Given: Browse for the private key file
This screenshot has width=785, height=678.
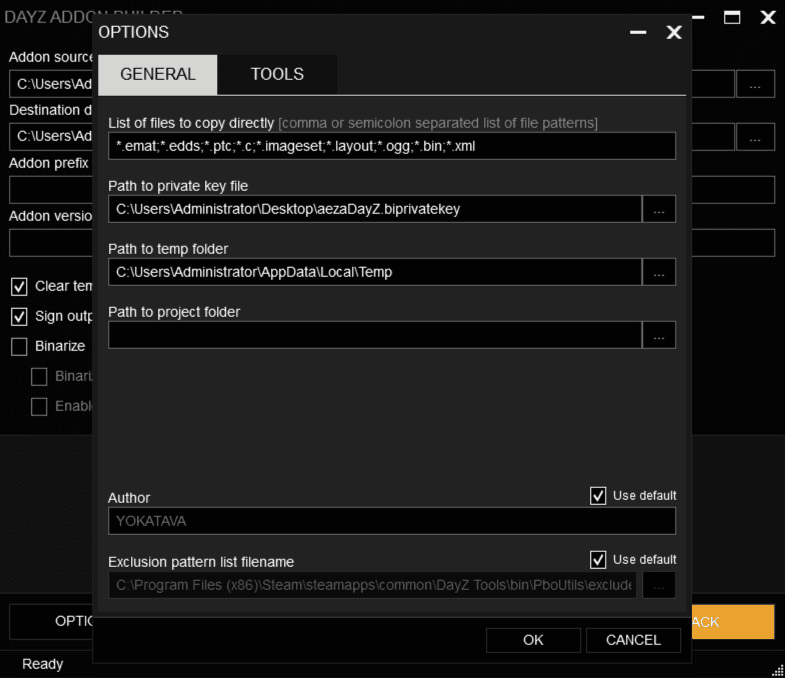Looking at the screenshot, I should (x=658, y=209).
